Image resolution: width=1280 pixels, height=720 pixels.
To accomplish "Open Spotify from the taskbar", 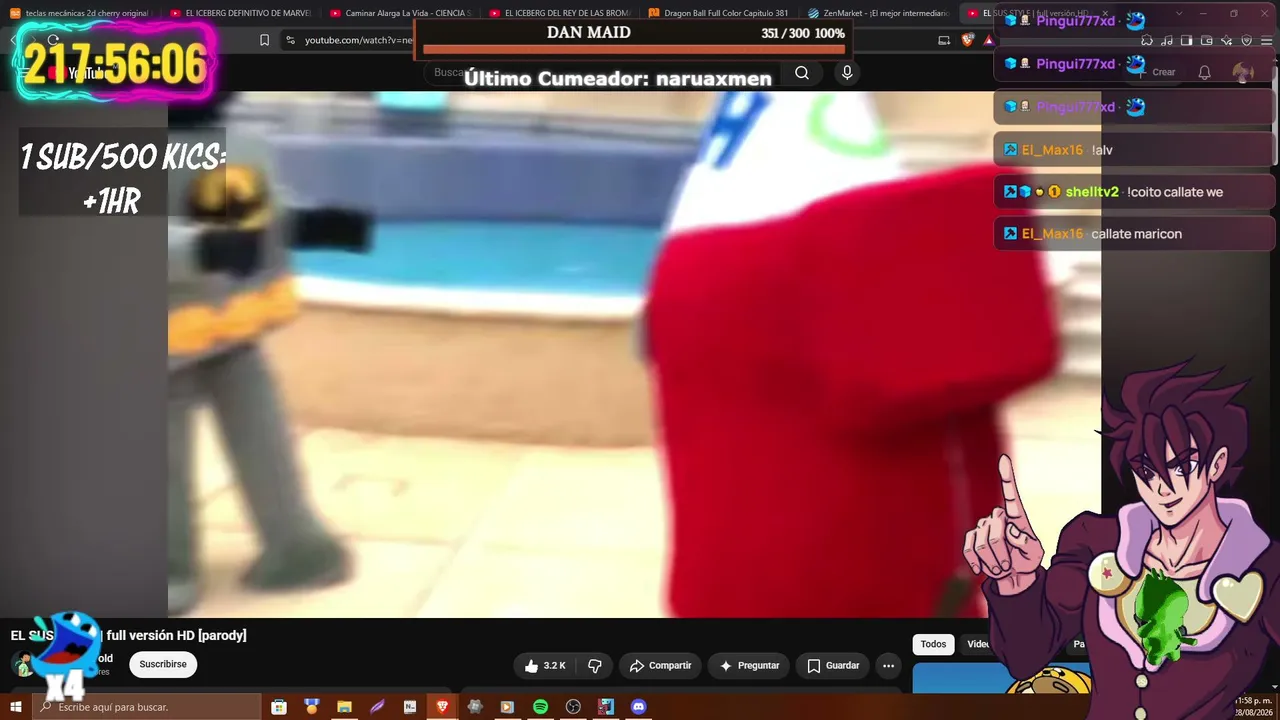I will tap(540, 707).
